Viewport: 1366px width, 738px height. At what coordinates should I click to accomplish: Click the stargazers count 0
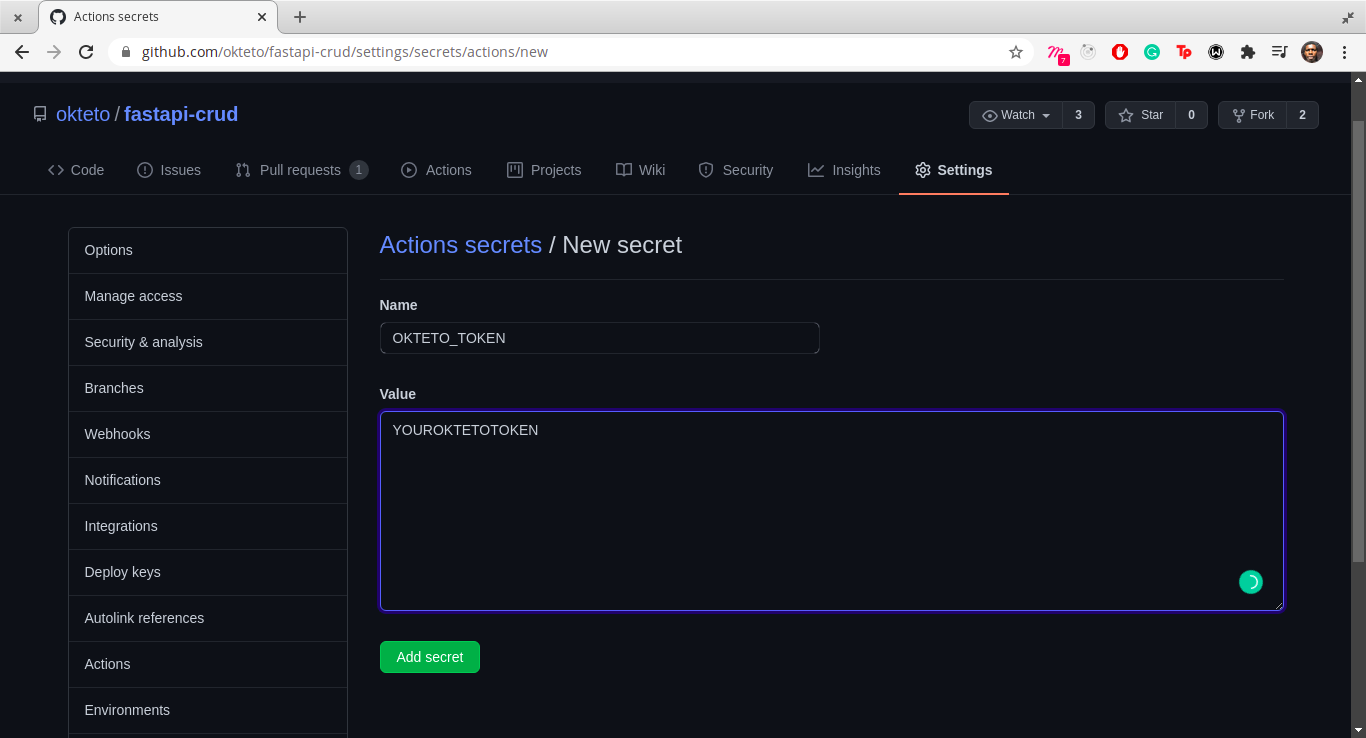(x=1191, y=115)
